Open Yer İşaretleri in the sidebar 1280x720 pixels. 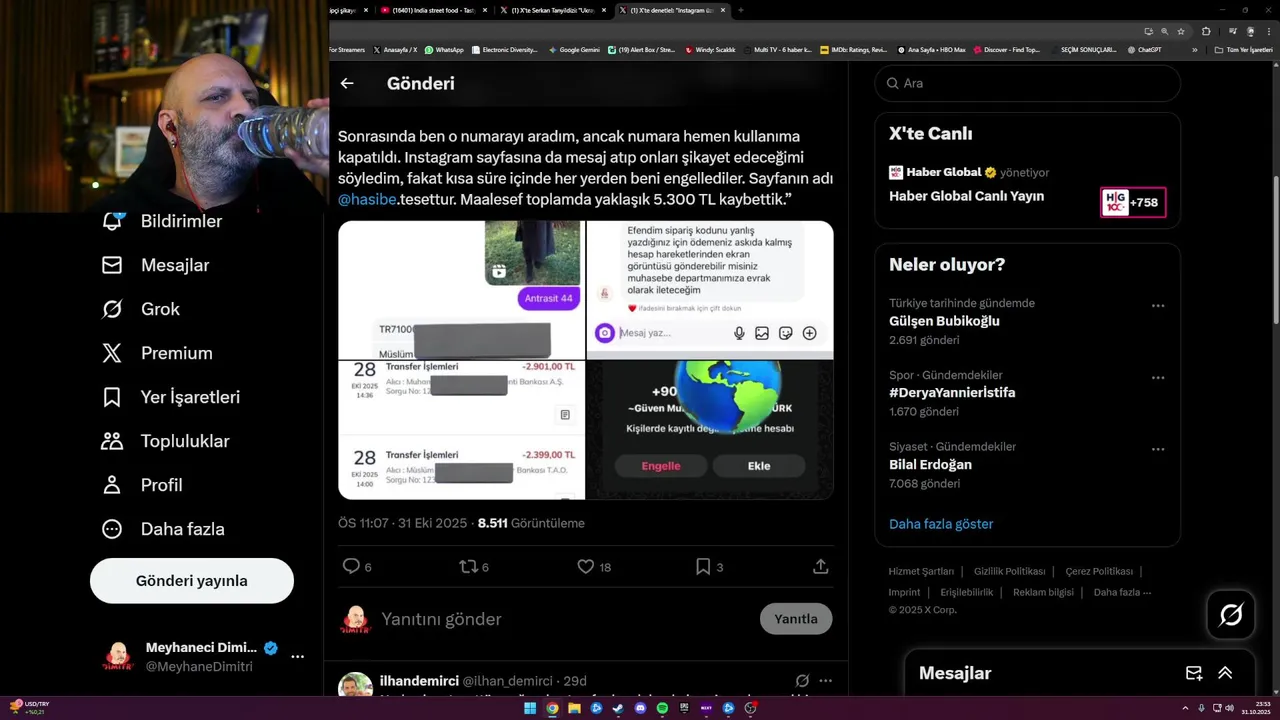click(x=172, y=397)
